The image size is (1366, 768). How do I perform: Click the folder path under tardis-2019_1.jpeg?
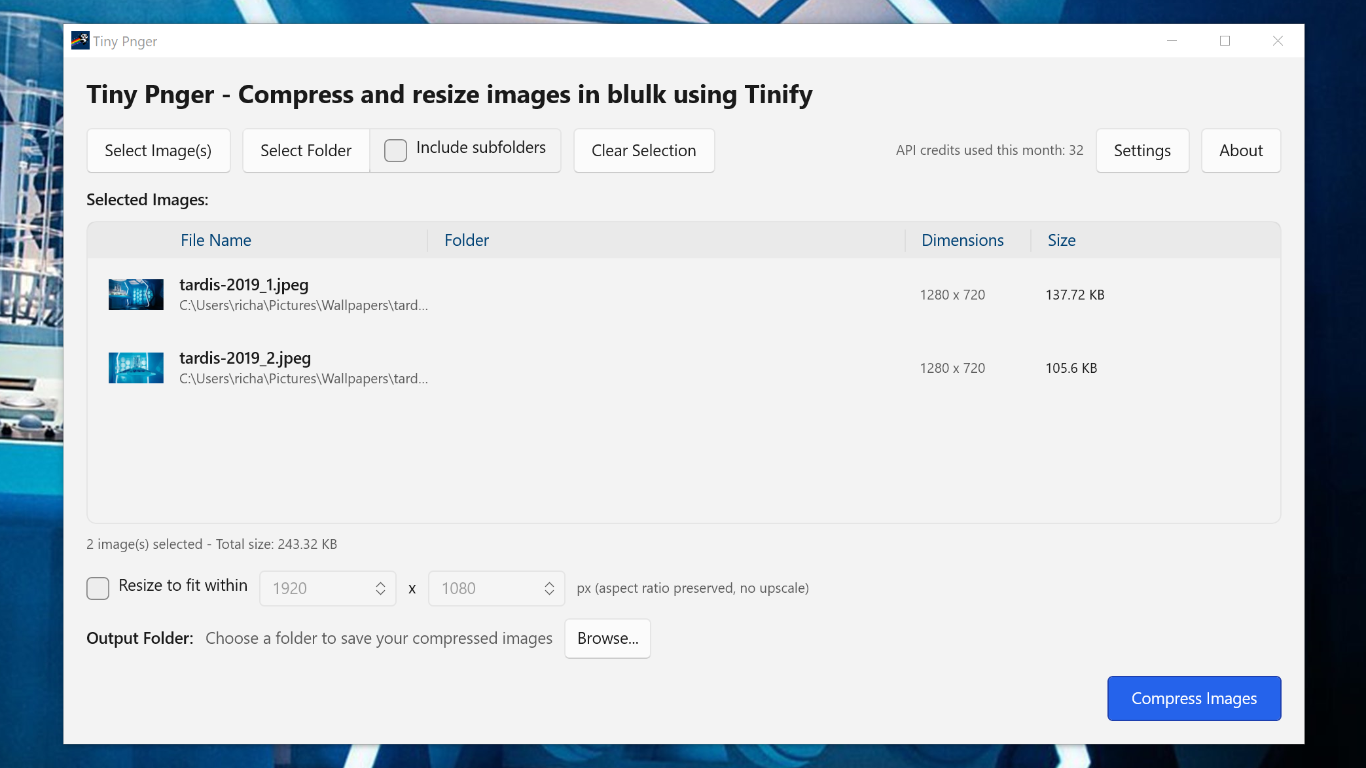point(304,306)
